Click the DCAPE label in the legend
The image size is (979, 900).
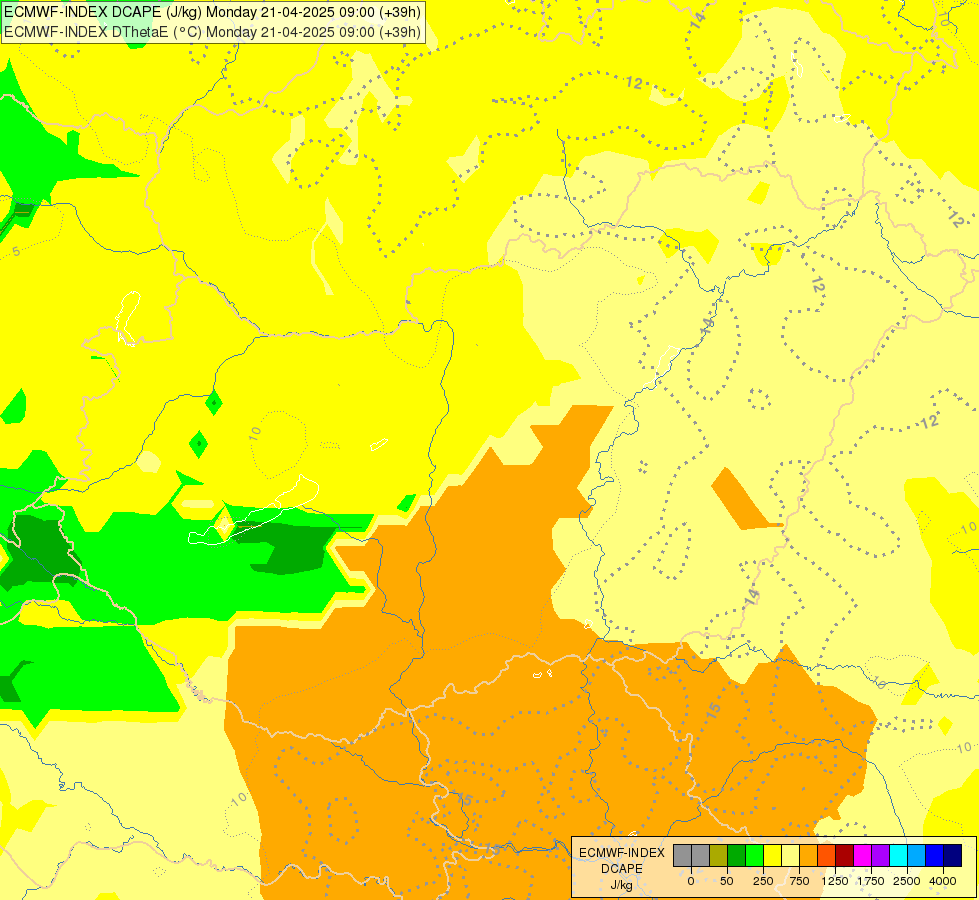point(622,869)
